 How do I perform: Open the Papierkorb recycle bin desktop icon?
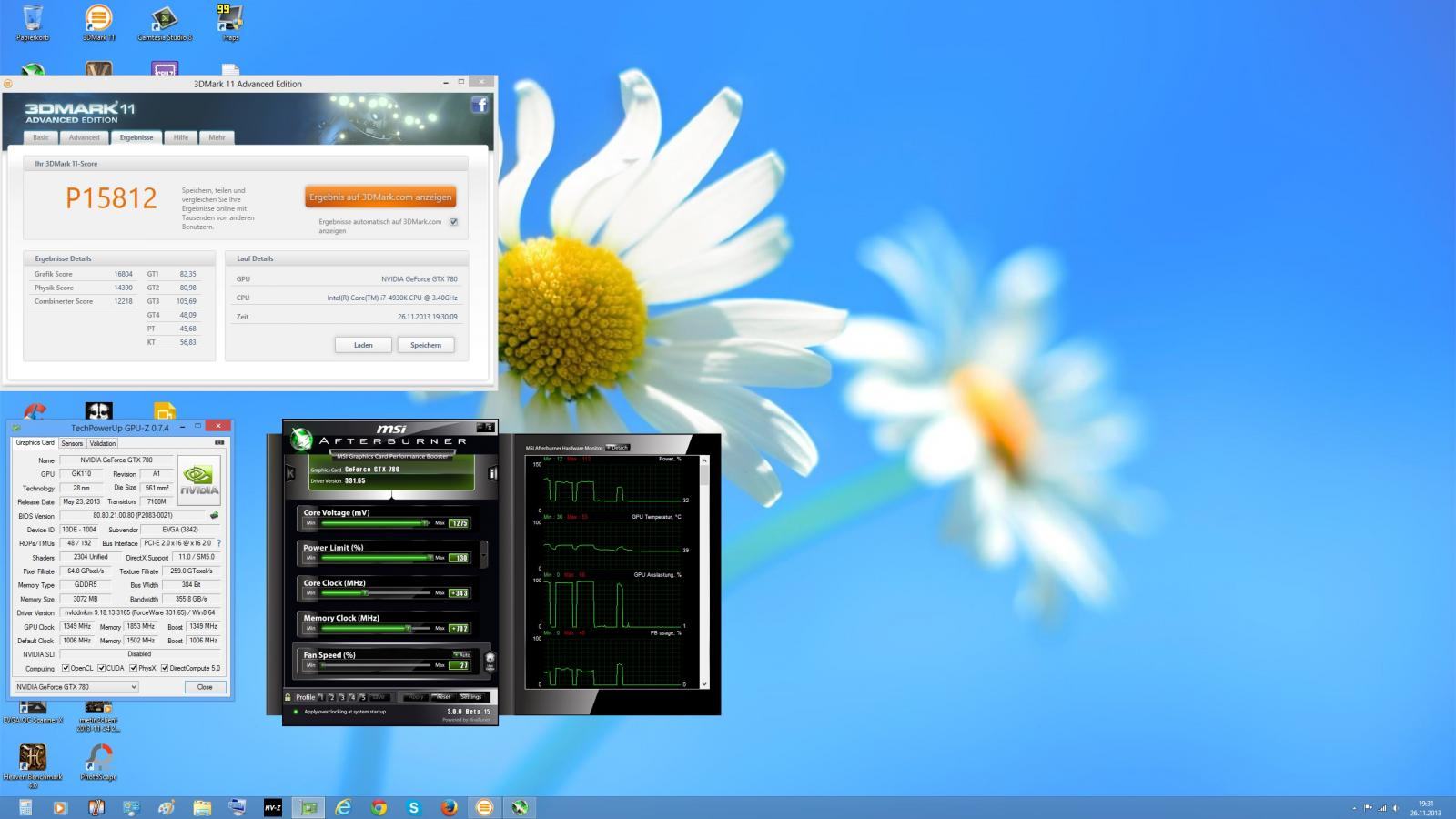[x=32, y=22]
